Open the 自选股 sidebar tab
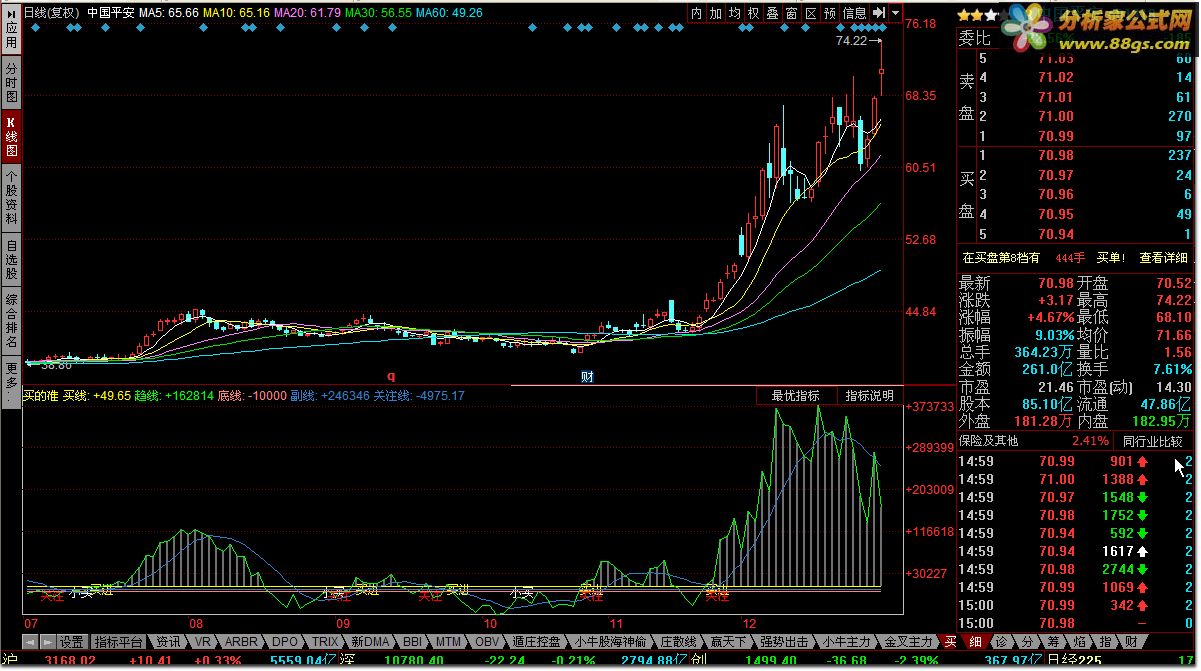 [11, 259]
